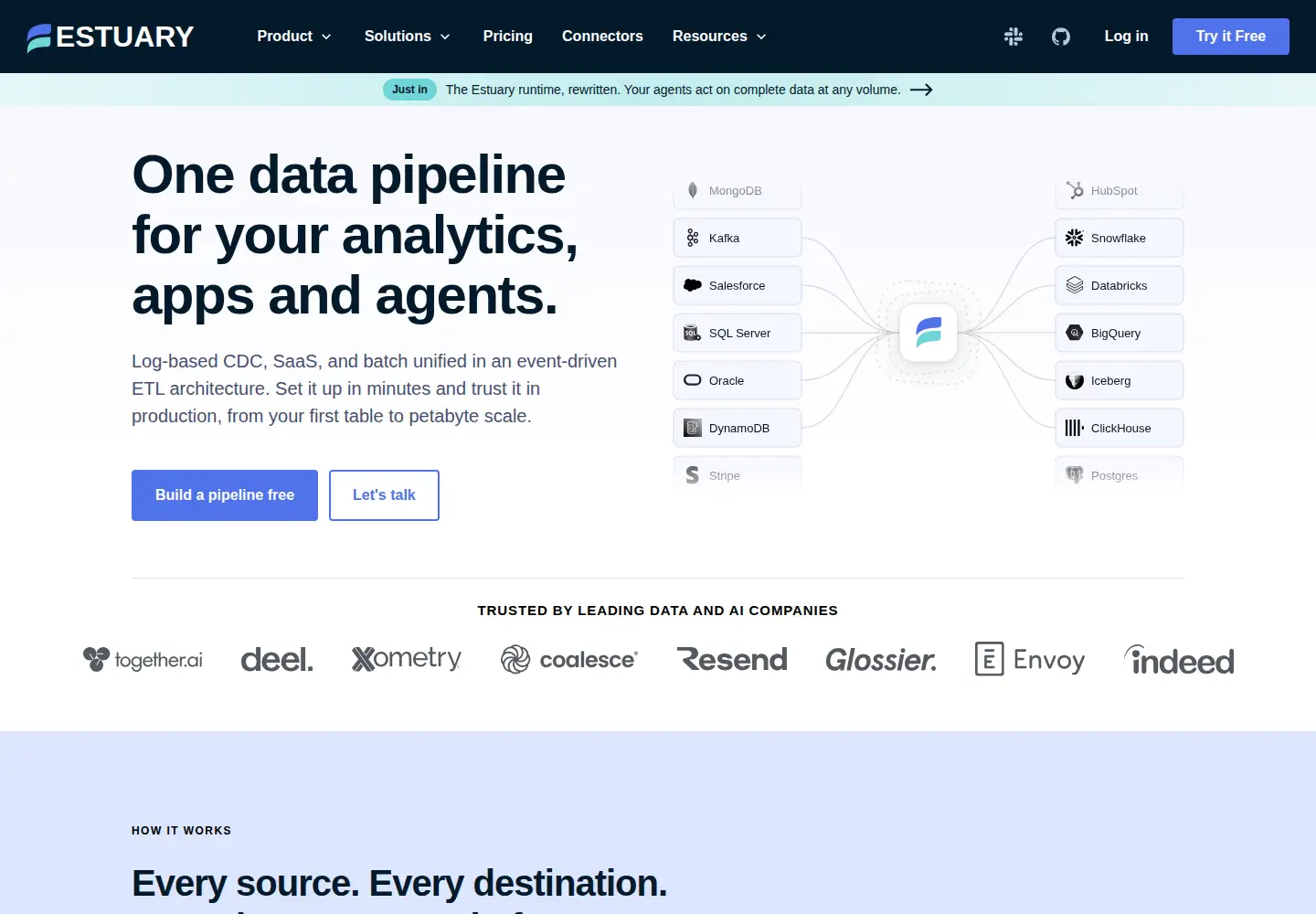Open the Estuary runtime announcement text
Viewport: 1316px width, 914px height.
(x=673, y=90)
